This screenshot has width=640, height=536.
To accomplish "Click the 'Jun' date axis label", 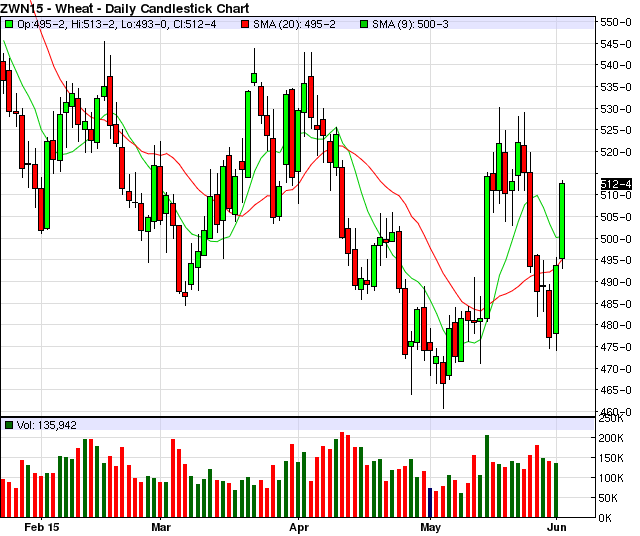I will coord(557,527).
